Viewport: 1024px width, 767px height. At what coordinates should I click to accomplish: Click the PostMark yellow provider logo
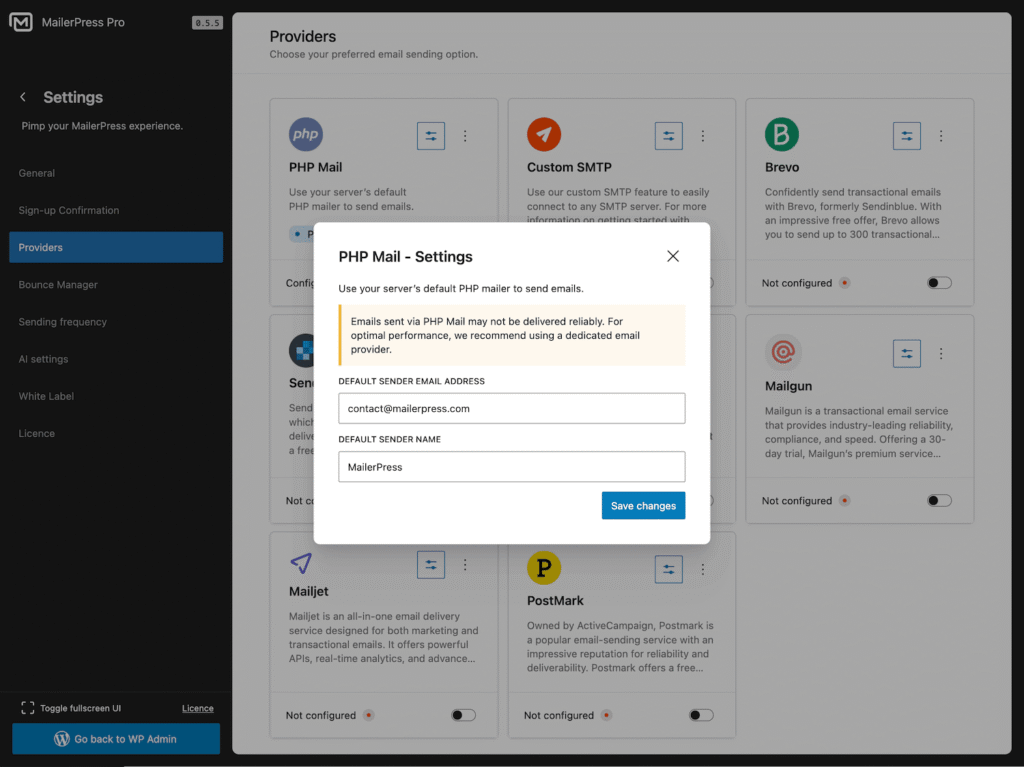click(x=545, y=567)
